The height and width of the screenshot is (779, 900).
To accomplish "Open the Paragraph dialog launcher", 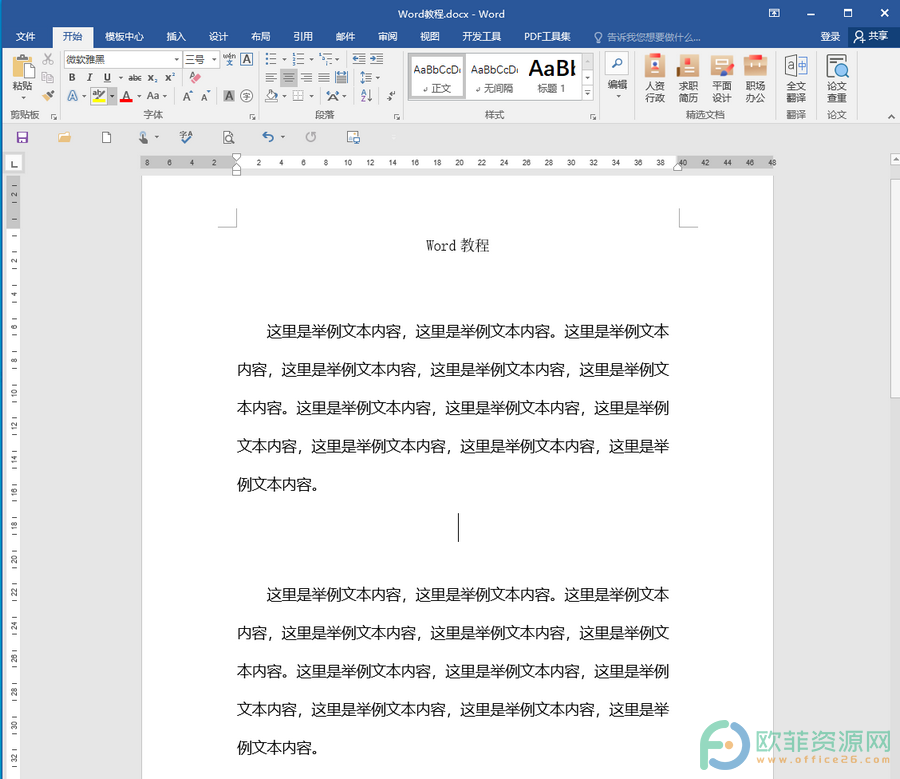I will 397,117.
